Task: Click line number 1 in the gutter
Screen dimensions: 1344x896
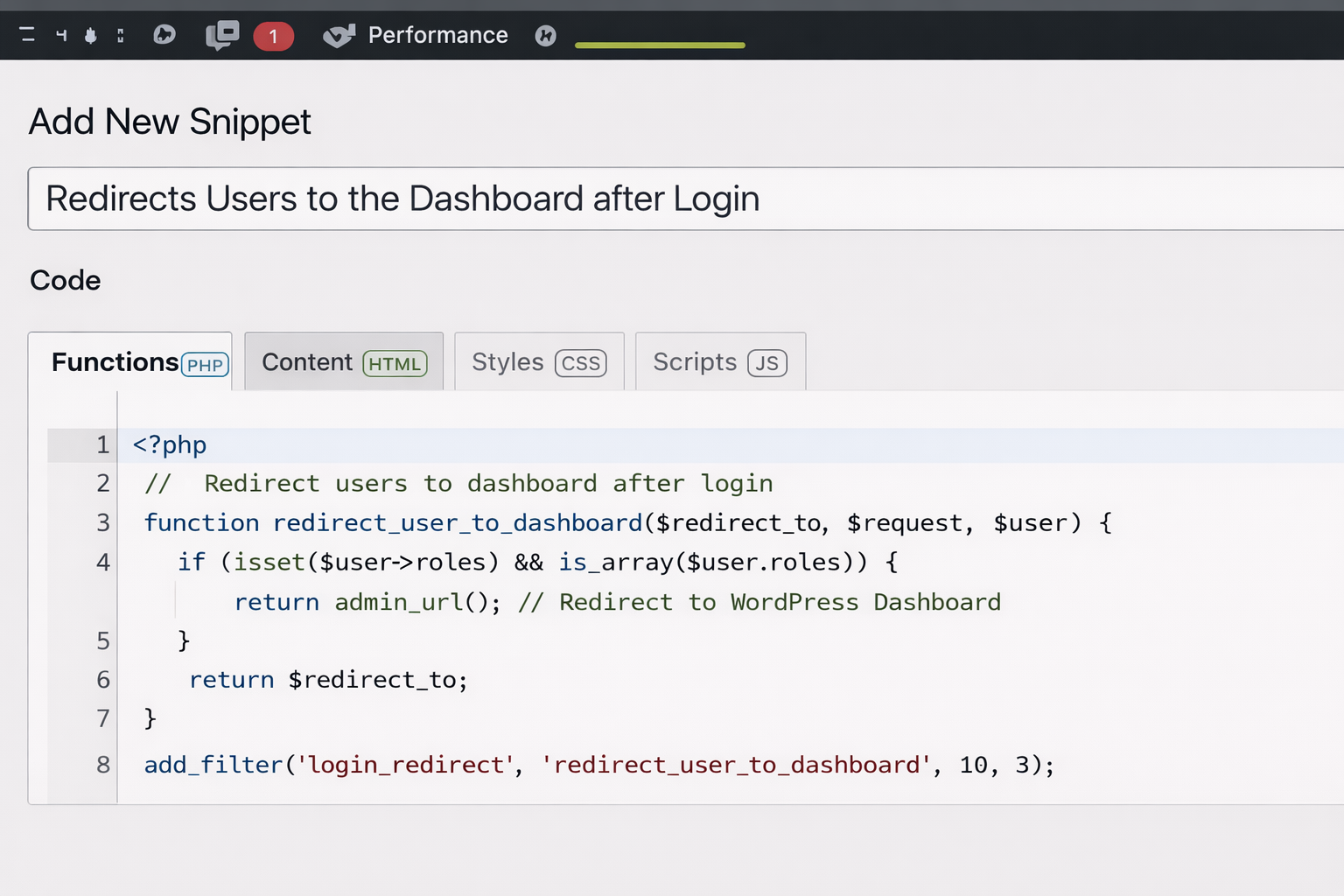Action: point(102,445)
